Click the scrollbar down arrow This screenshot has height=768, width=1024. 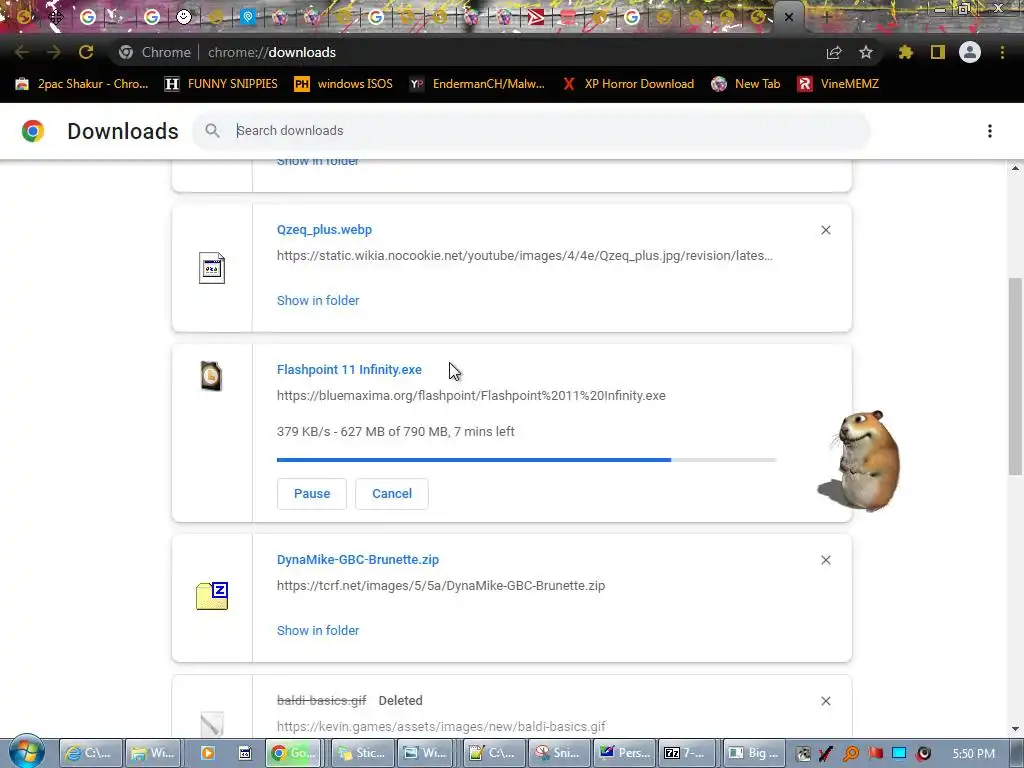pyautogui.click(x=1015, y=729)
